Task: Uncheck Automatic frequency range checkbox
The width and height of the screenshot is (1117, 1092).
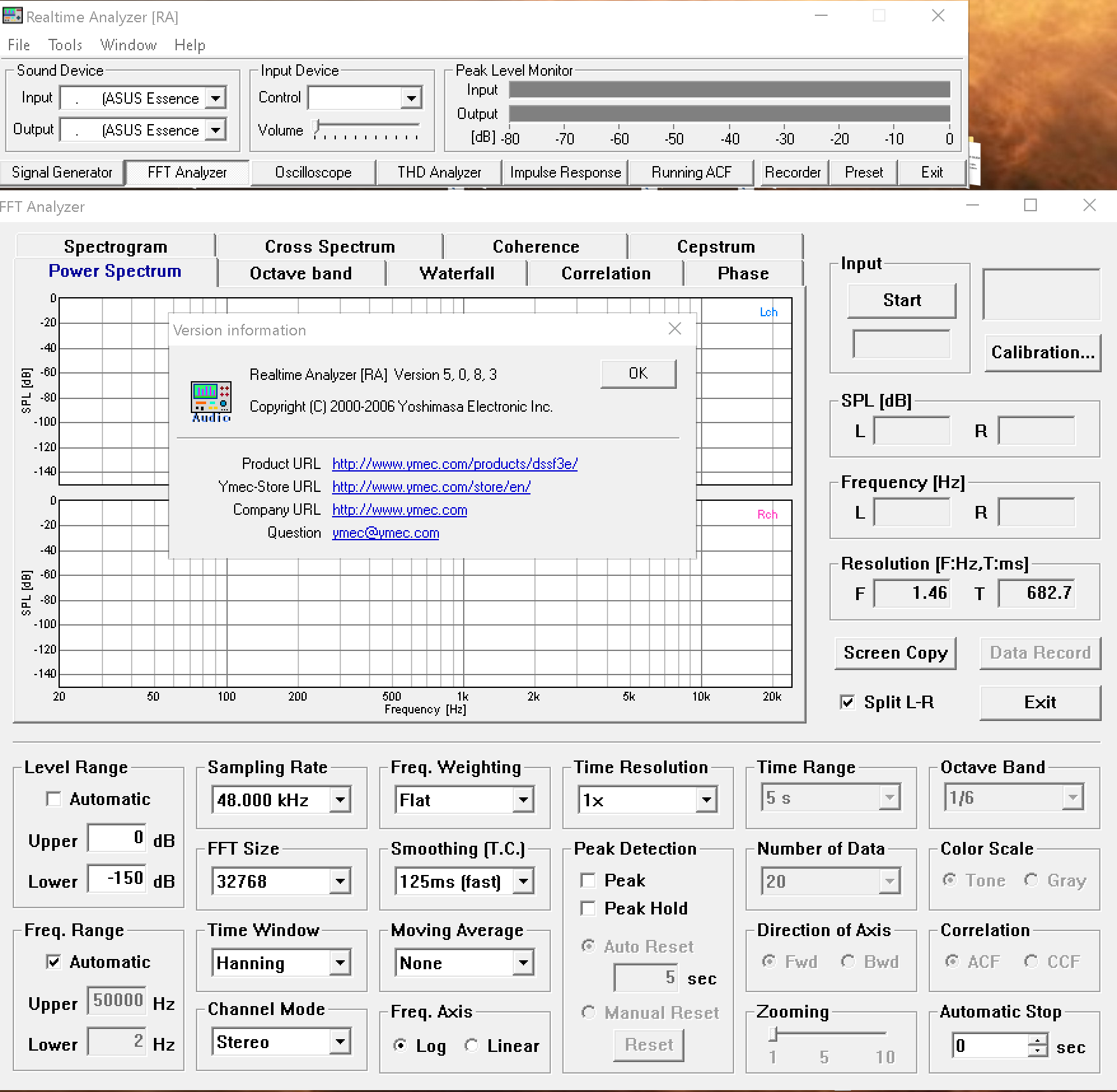Action: tap(54, 962)
